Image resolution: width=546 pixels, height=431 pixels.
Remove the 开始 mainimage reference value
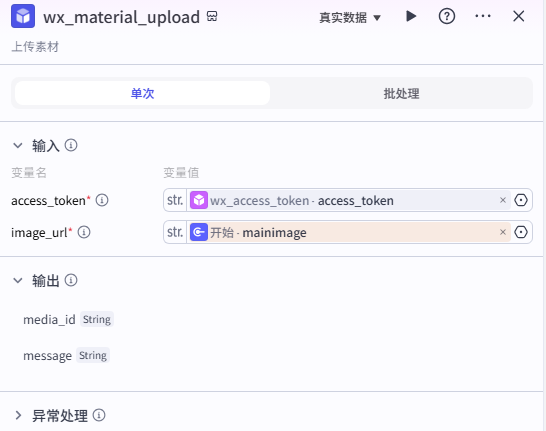coord(502,232)
